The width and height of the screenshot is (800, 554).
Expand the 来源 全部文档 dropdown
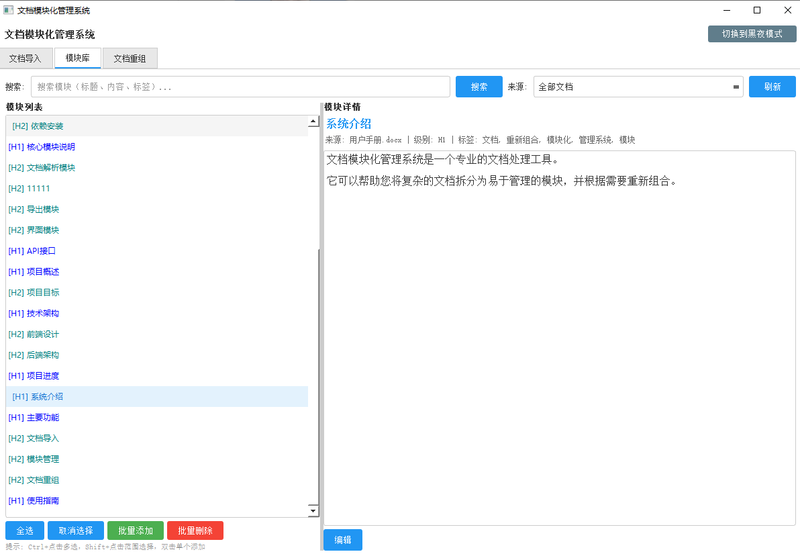[638, 87]
